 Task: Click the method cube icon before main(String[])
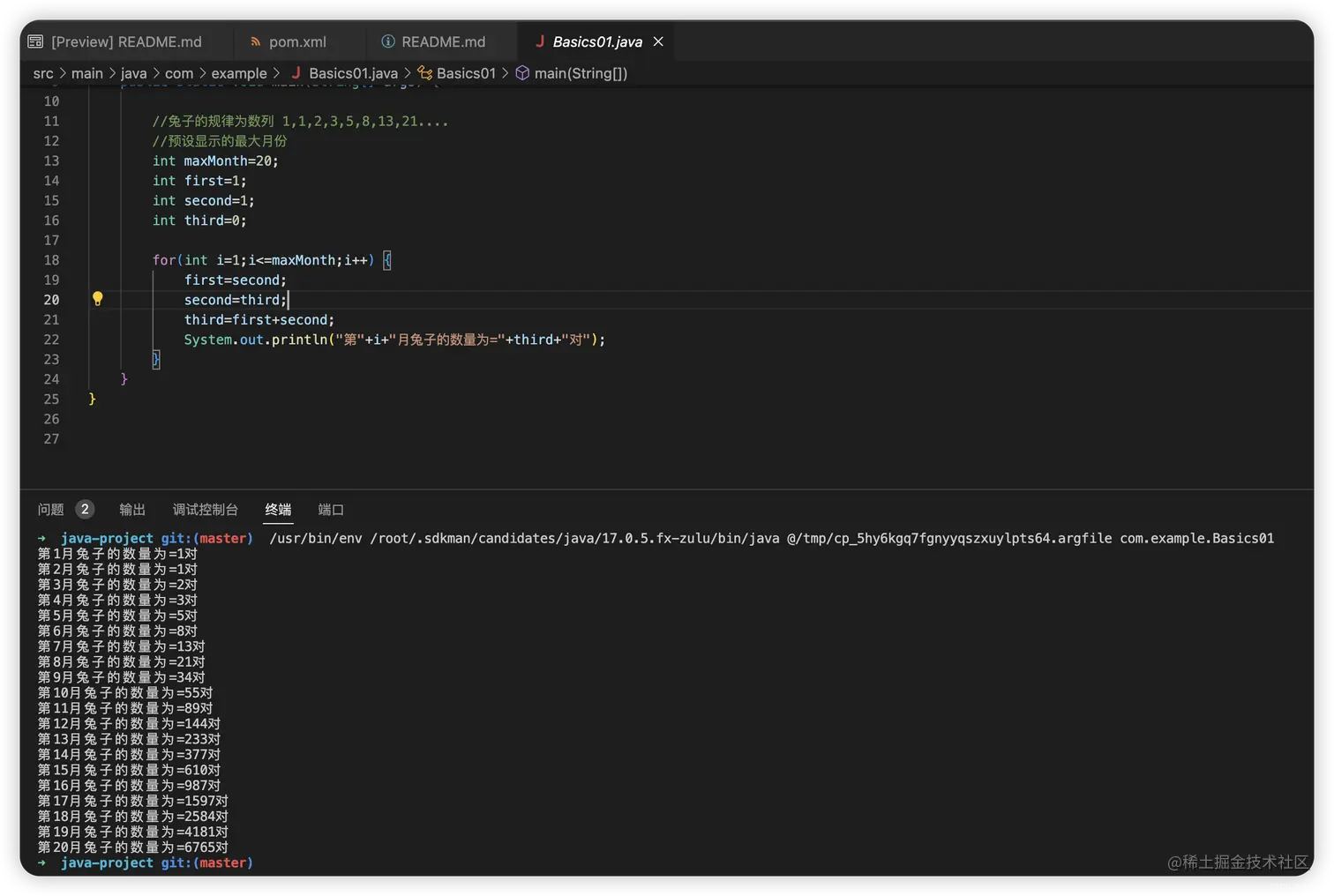click(x=522, y=73)
